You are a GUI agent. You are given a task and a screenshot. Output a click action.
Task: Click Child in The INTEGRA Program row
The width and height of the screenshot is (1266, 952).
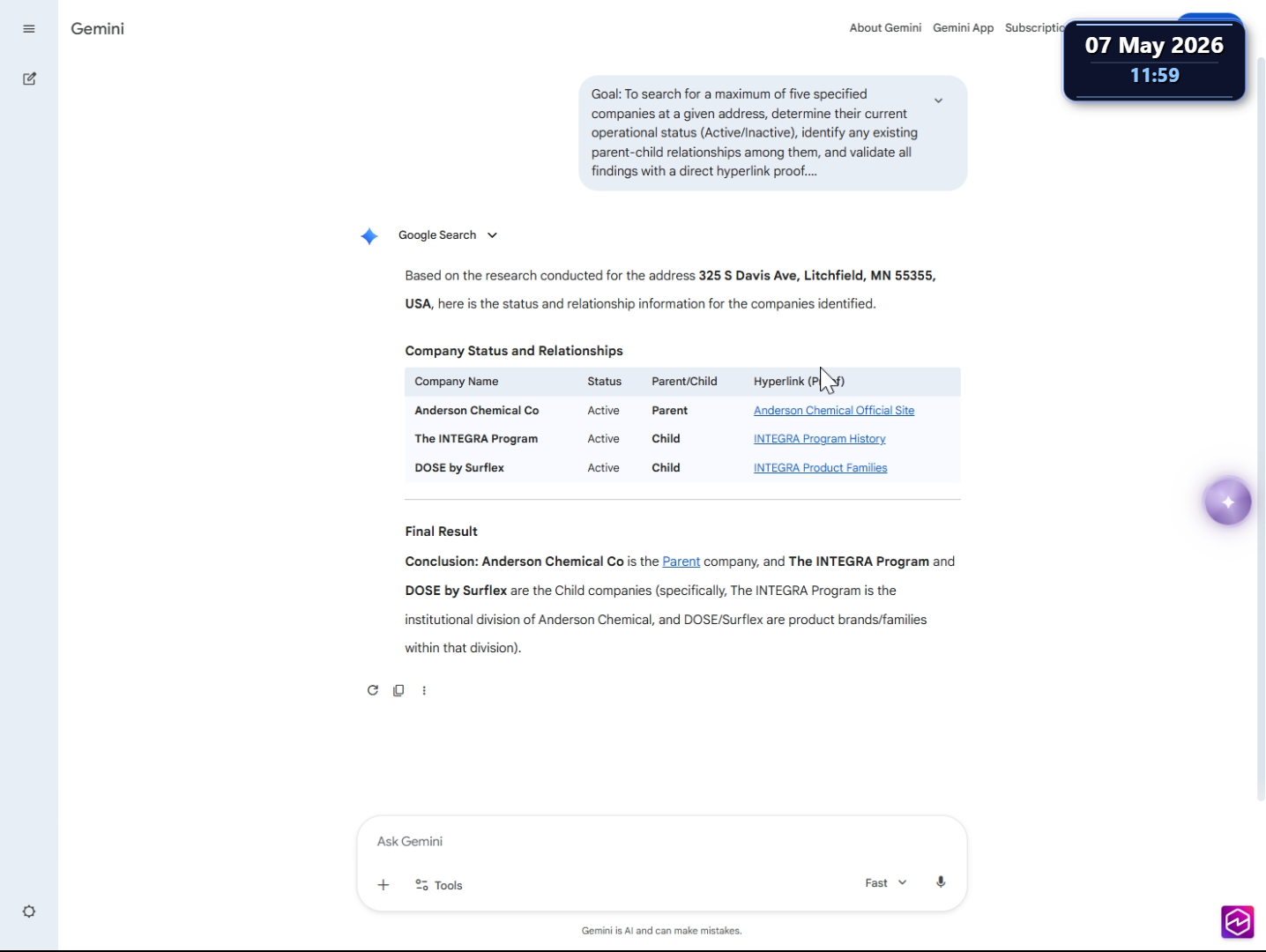coord(666,439)
